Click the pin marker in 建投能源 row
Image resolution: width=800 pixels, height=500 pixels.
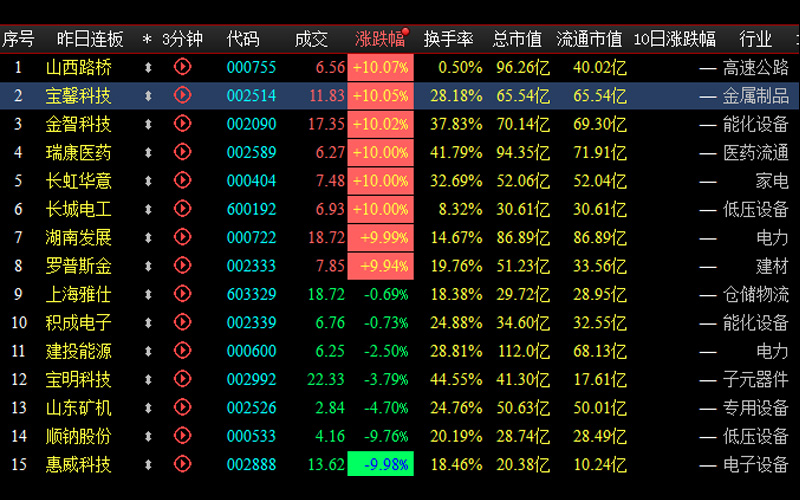148,351
